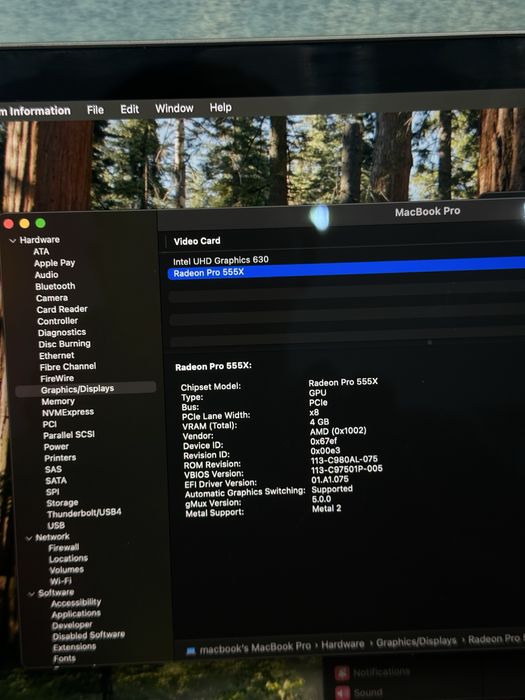Select Memory in the sidebar

[58, 401]
